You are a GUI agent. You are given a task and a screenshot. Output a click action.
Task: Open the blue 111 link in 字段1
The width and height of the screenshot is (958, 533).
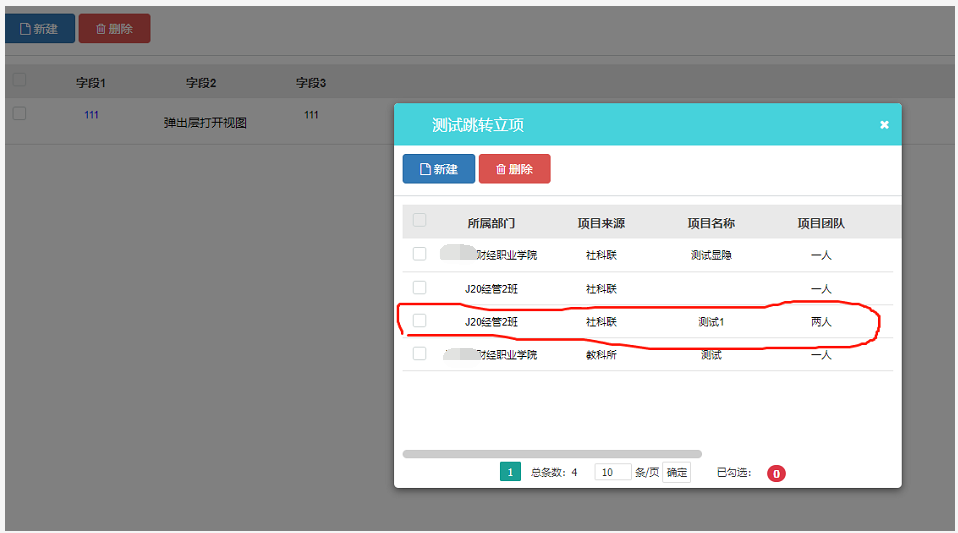[x=91, y=115]
